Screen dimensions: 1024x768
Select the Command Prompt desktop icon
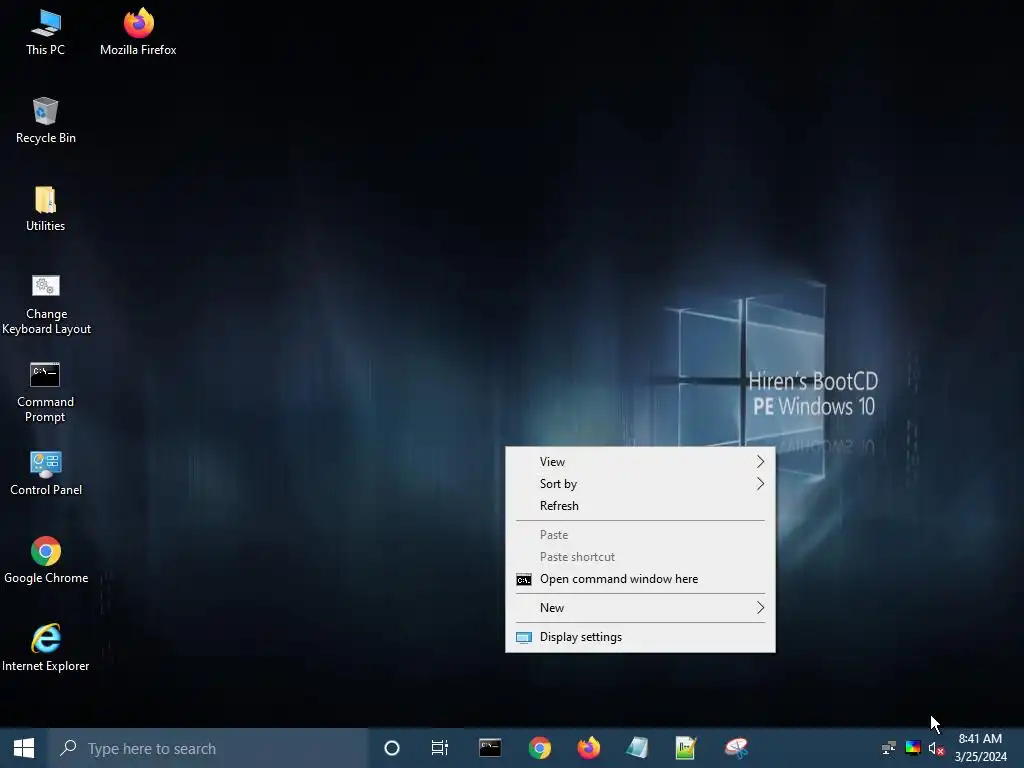[45, 392]
